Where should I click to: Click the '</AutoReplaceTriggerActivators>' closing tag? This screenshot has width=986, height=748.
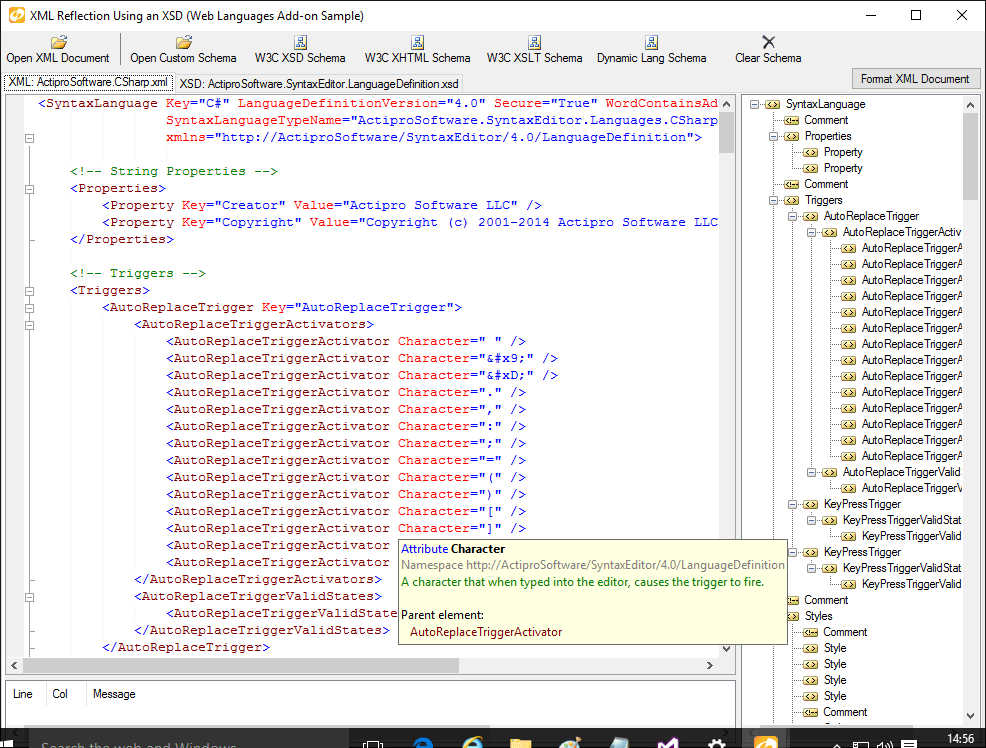click(258, 580)
